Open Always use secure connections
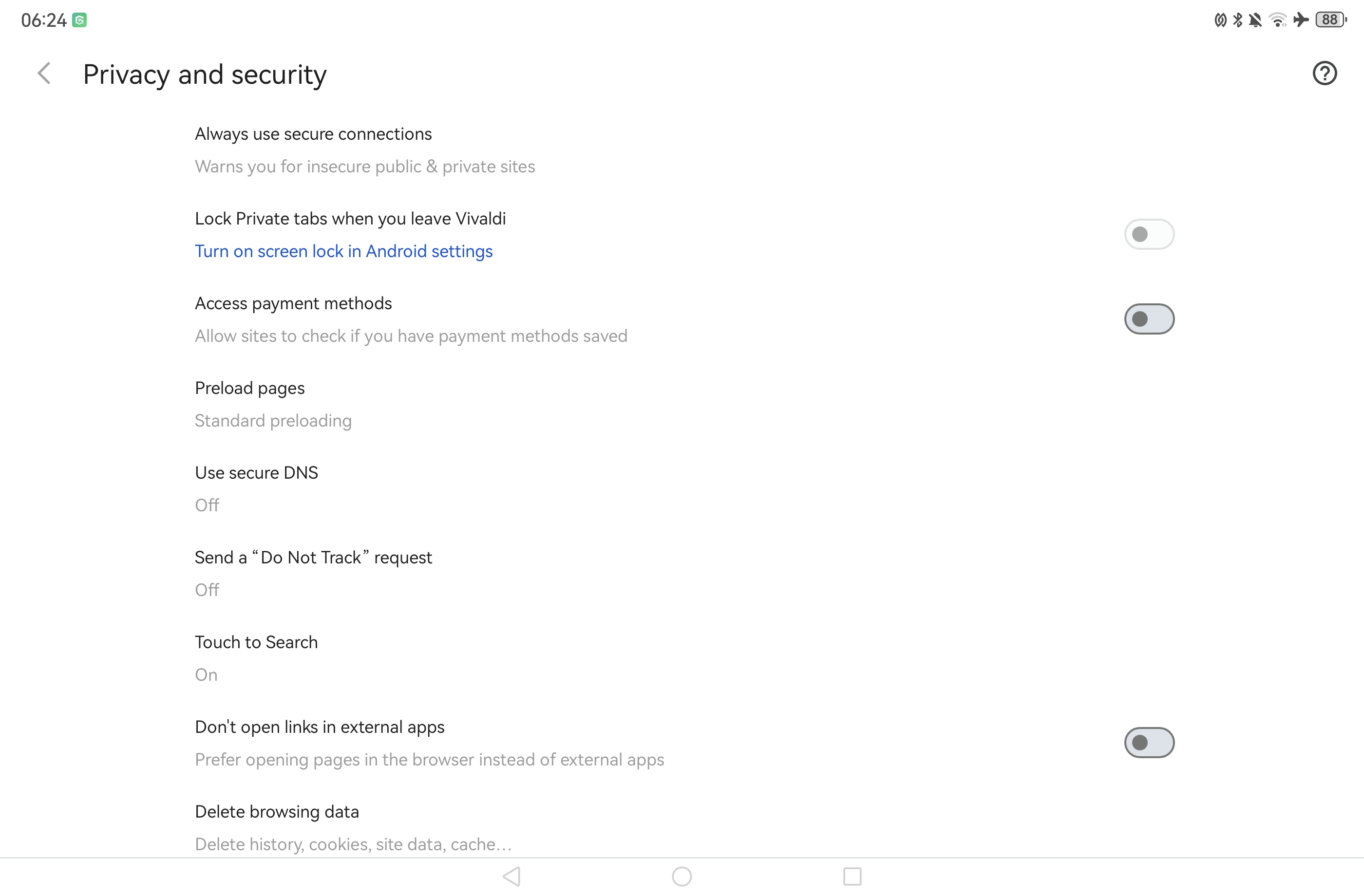The height and width of the screenshot is (896, 1364). [682, 149]
